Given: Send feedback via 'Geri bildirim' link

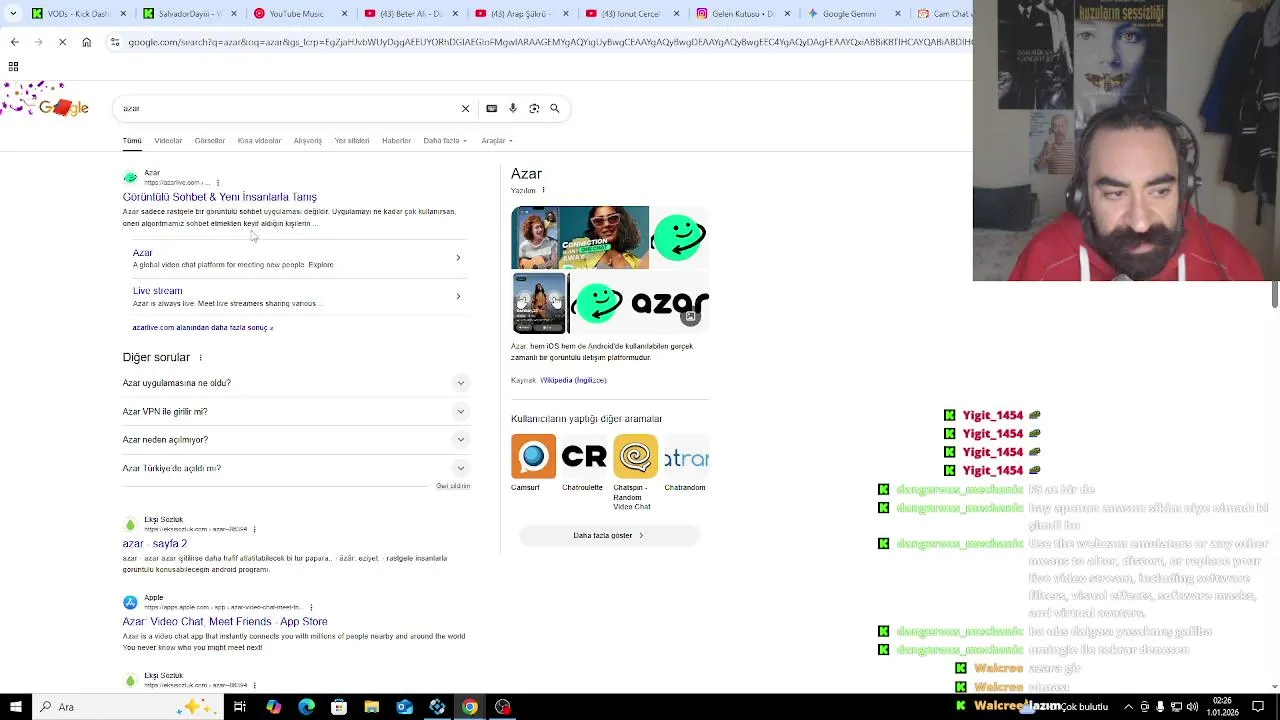Looking at the screenshot, I should click(453, 486).
